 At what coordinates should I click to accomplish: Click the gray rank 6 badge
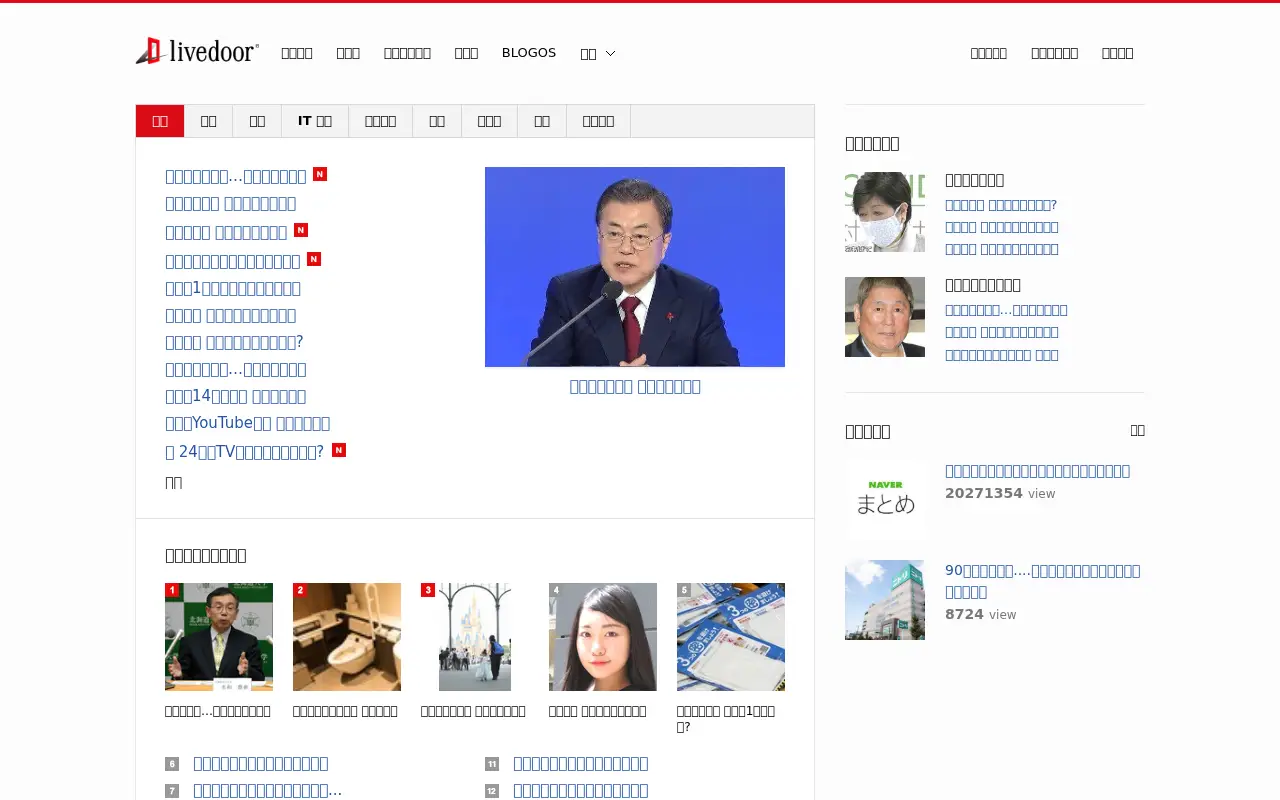click(172, 764)
